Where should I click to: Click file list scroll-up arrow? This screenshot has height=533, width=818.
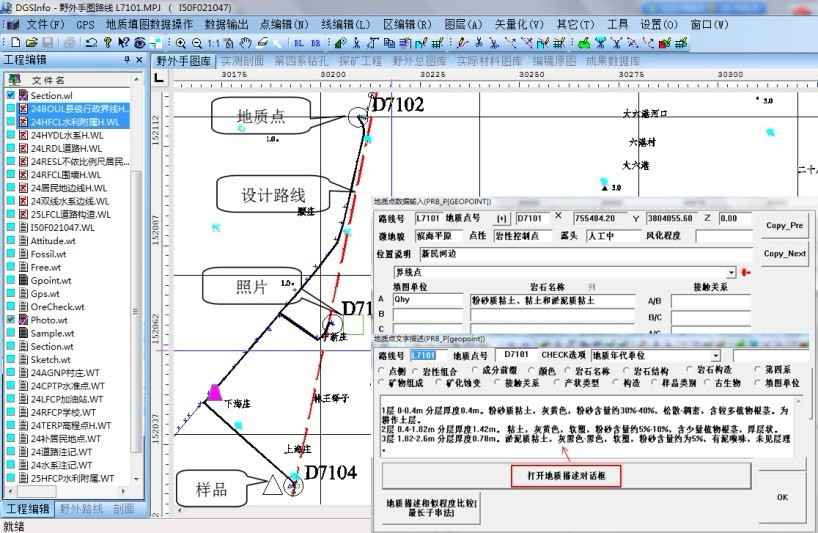pos(136,80)
